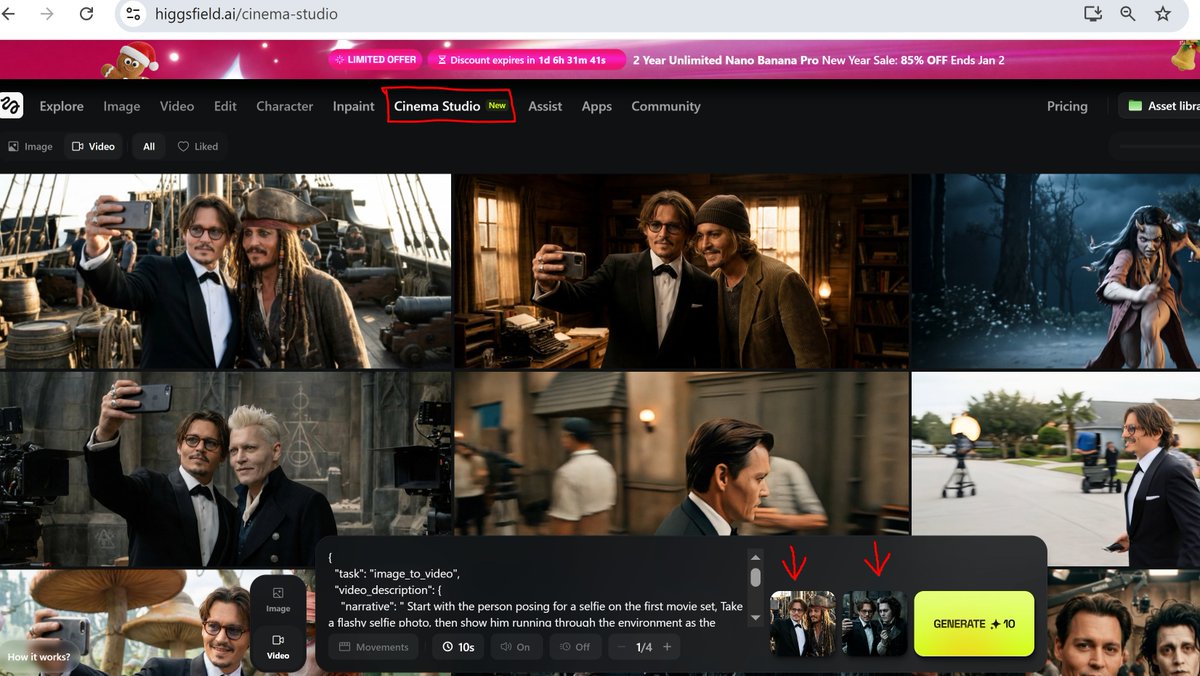Increase generation count with plus

(x=667, y=647)
